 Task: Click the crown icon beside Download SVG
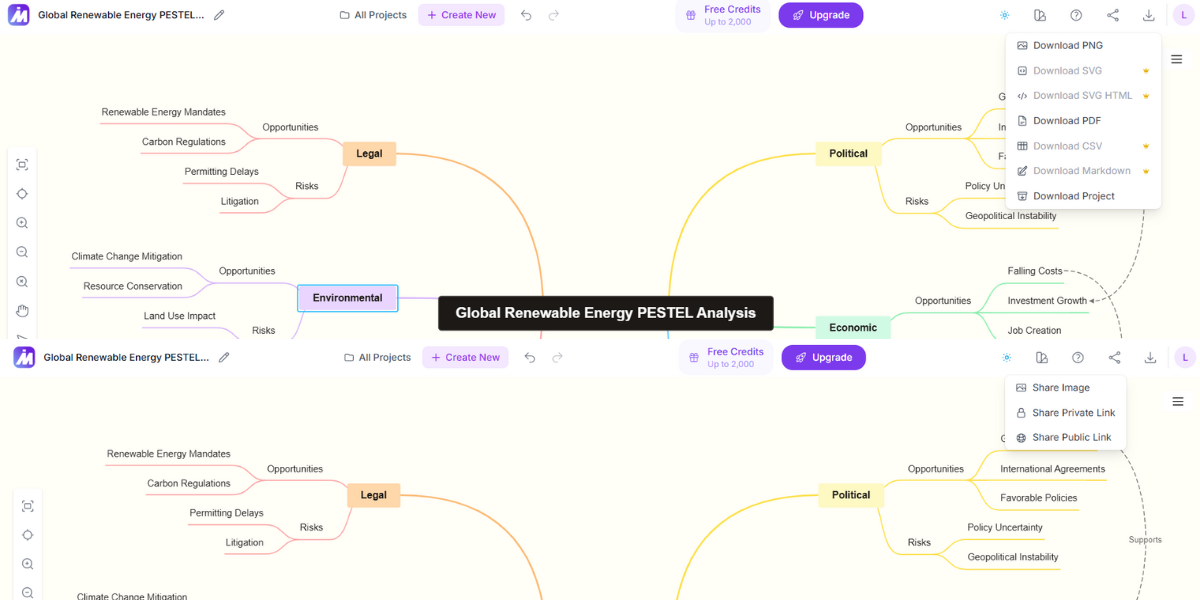(x=1146, y=71)
